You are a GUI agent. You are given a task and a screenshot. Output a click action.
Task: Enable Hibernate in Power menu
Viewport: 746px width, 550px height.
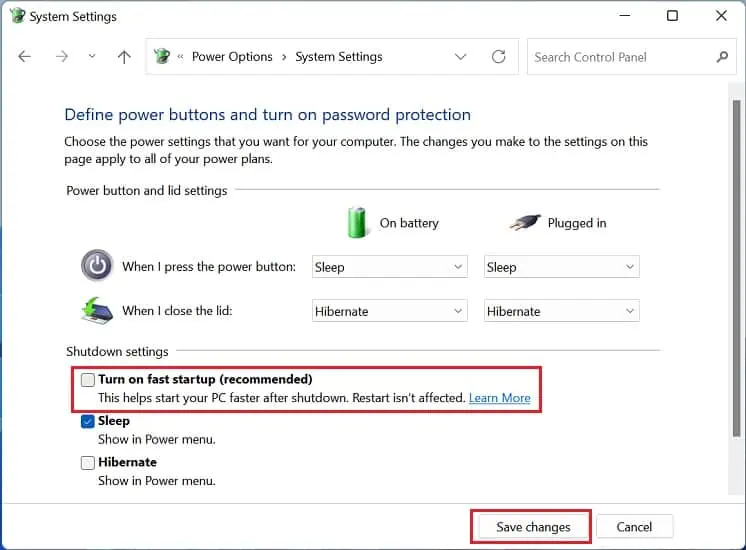pos(88,463)
